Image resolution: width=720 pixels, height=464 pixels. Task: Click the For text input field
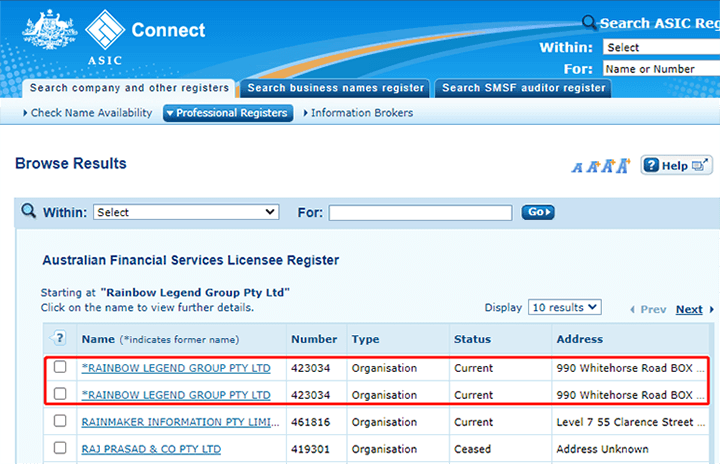point(420,212)
